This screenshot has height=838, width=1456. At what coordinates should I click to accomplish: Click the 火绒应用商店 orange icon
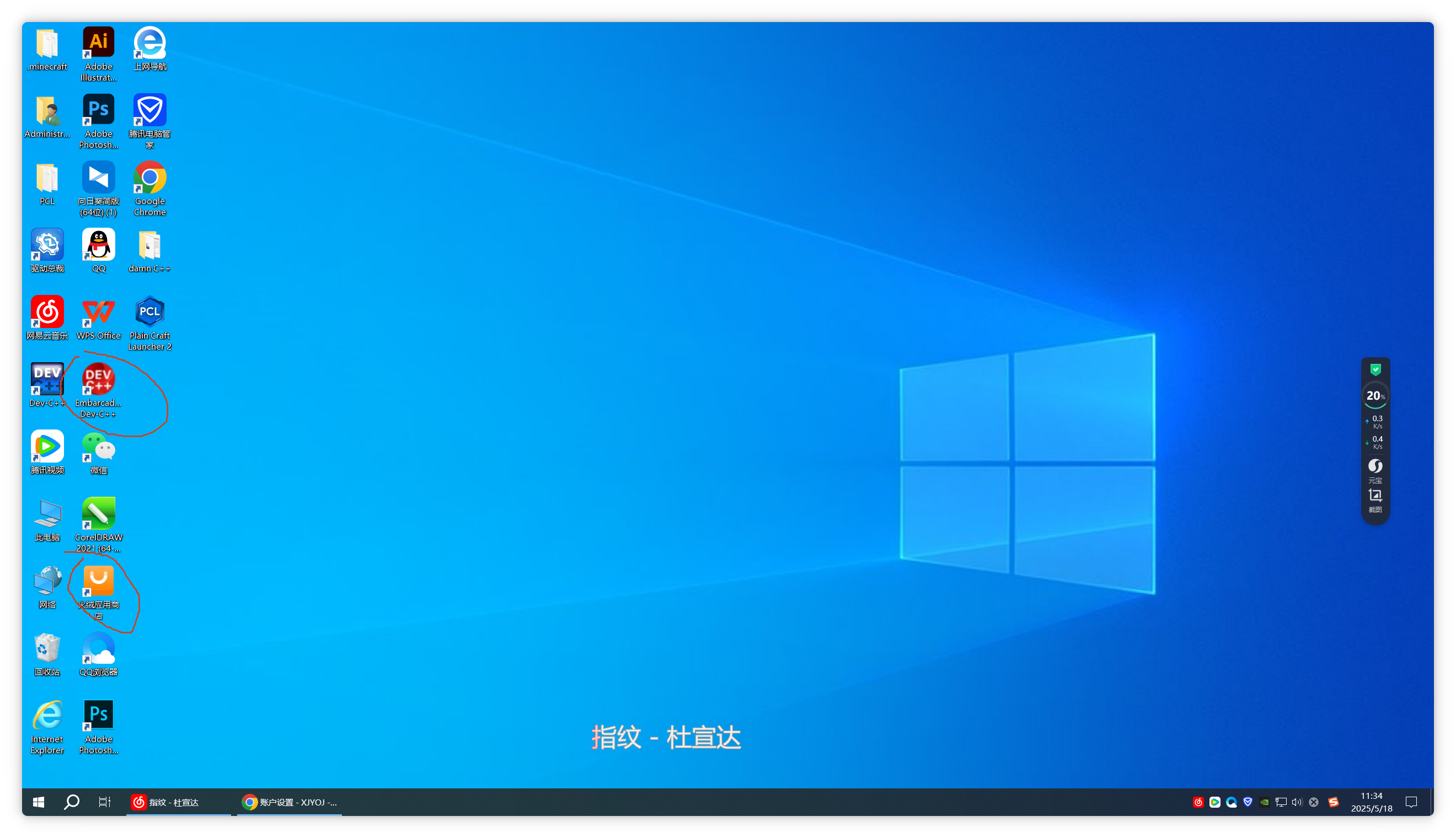[x=99, y=581]
